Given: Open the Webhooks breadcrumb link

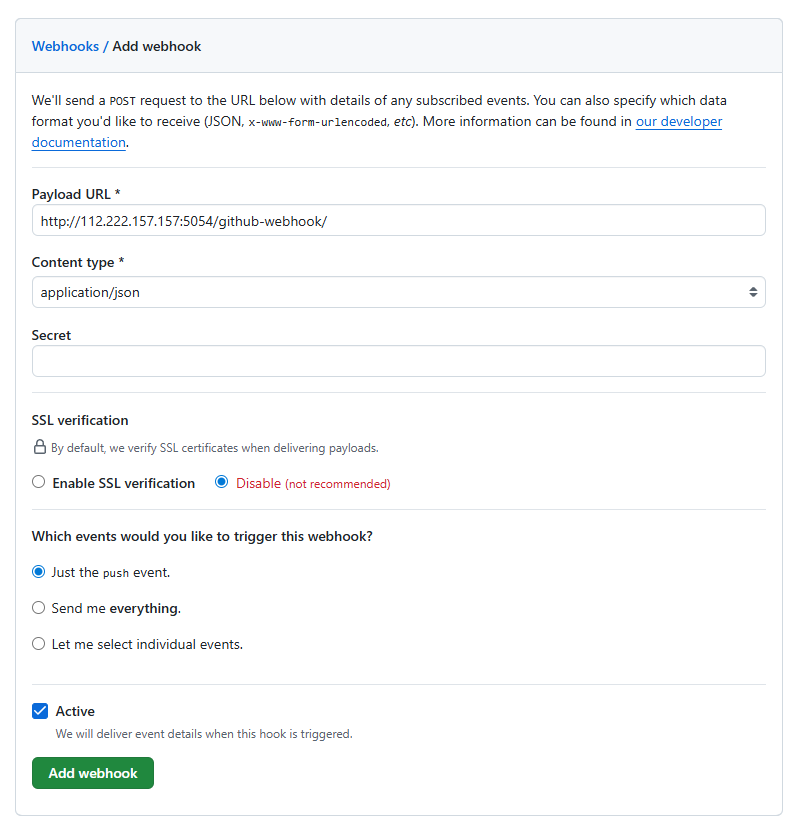Looking at the screenshot, I should [65, 46].
